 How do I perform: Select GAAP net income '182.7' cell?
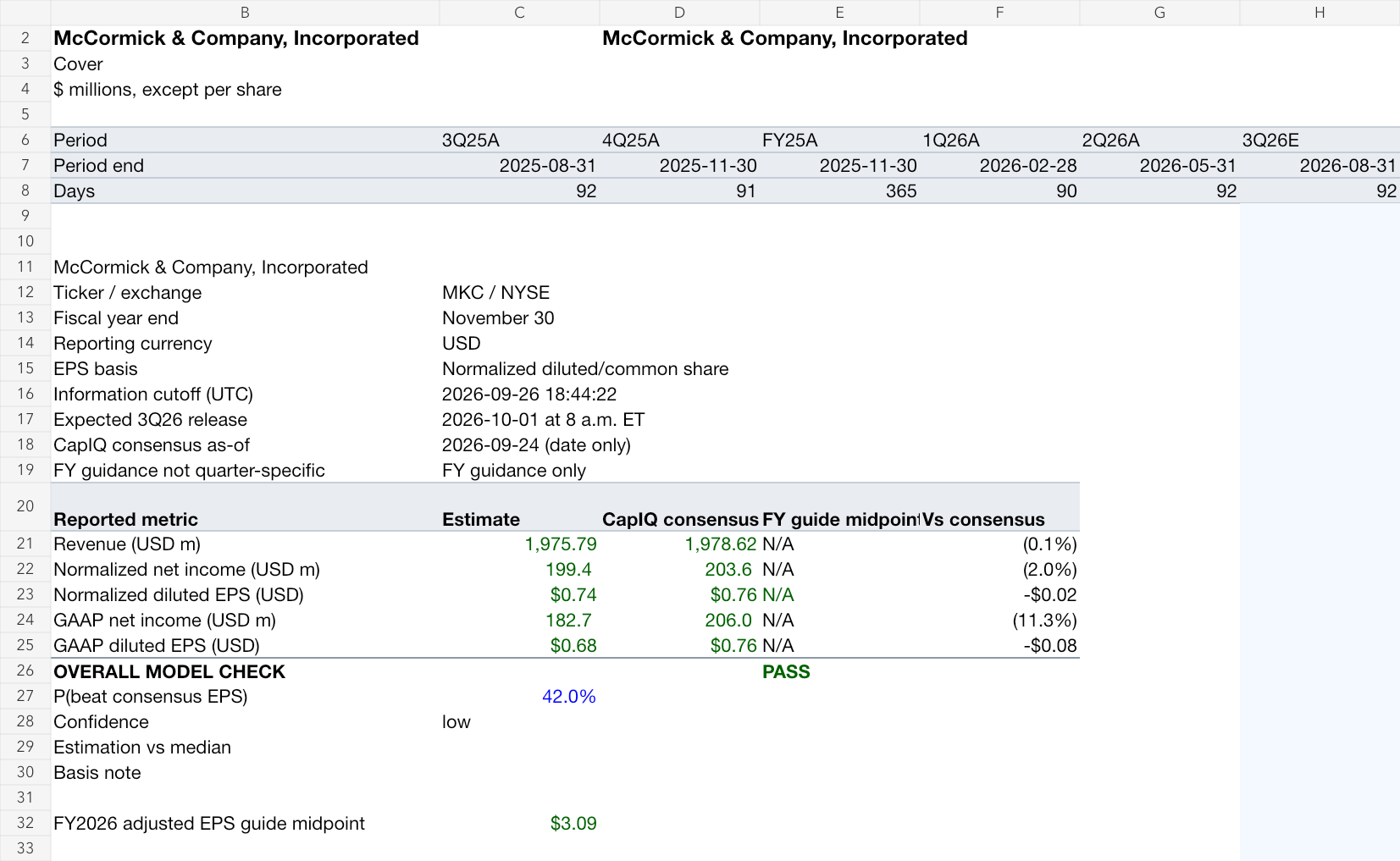[x=519, y=620]
